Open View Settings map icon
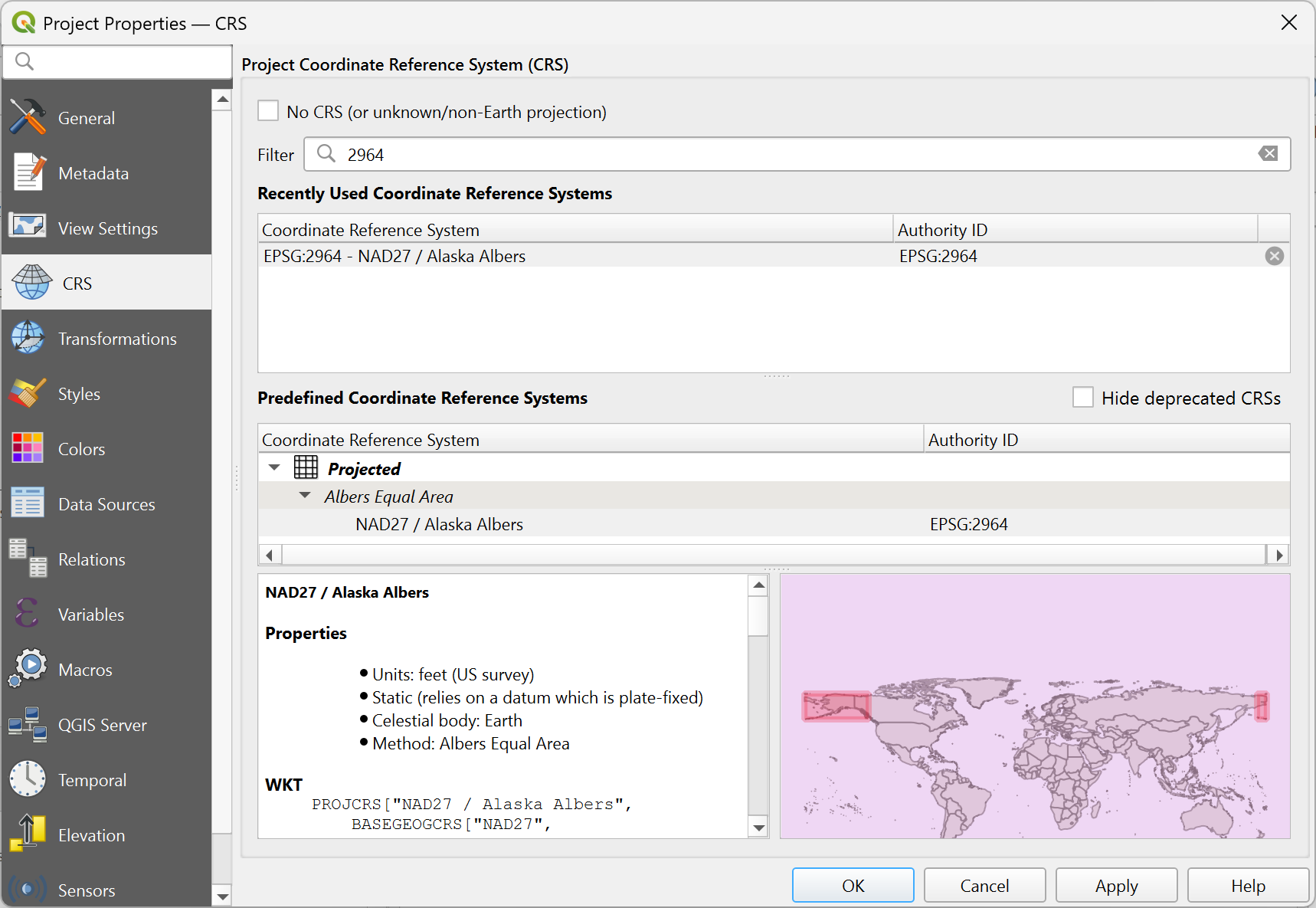This screenshot has width=1316, height=908. click(x=28, y=228)
